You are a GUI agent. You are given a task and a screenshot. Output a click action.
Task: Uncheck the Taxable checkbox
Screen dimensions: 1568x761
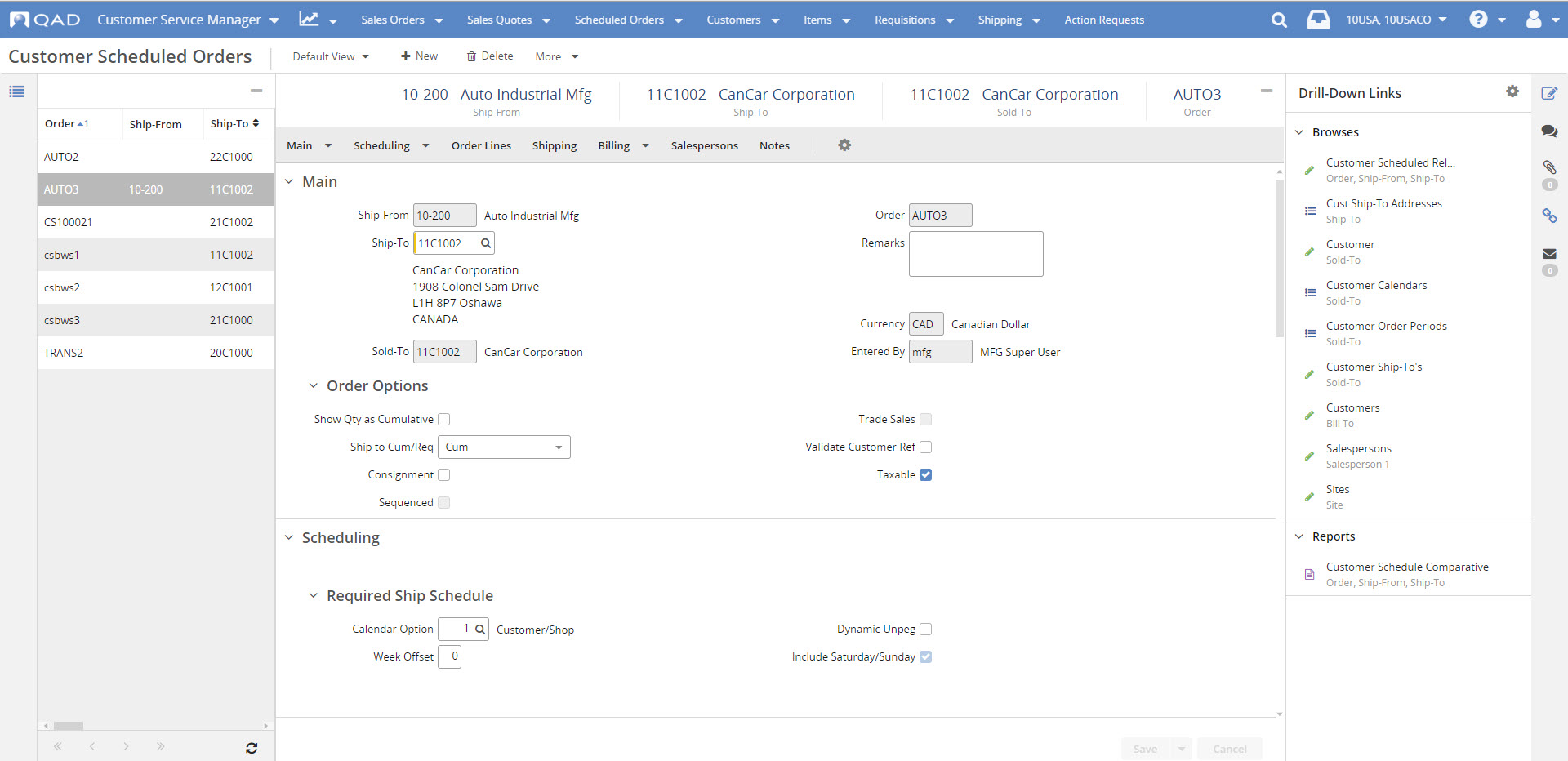[925, 475]
